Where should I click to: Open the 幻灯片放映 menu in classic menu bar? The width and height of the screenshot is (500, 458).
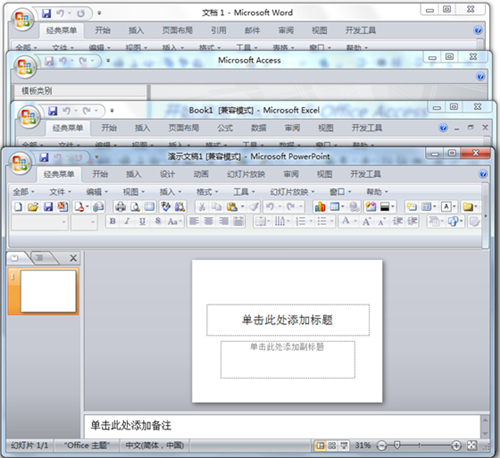click(292, 192)
